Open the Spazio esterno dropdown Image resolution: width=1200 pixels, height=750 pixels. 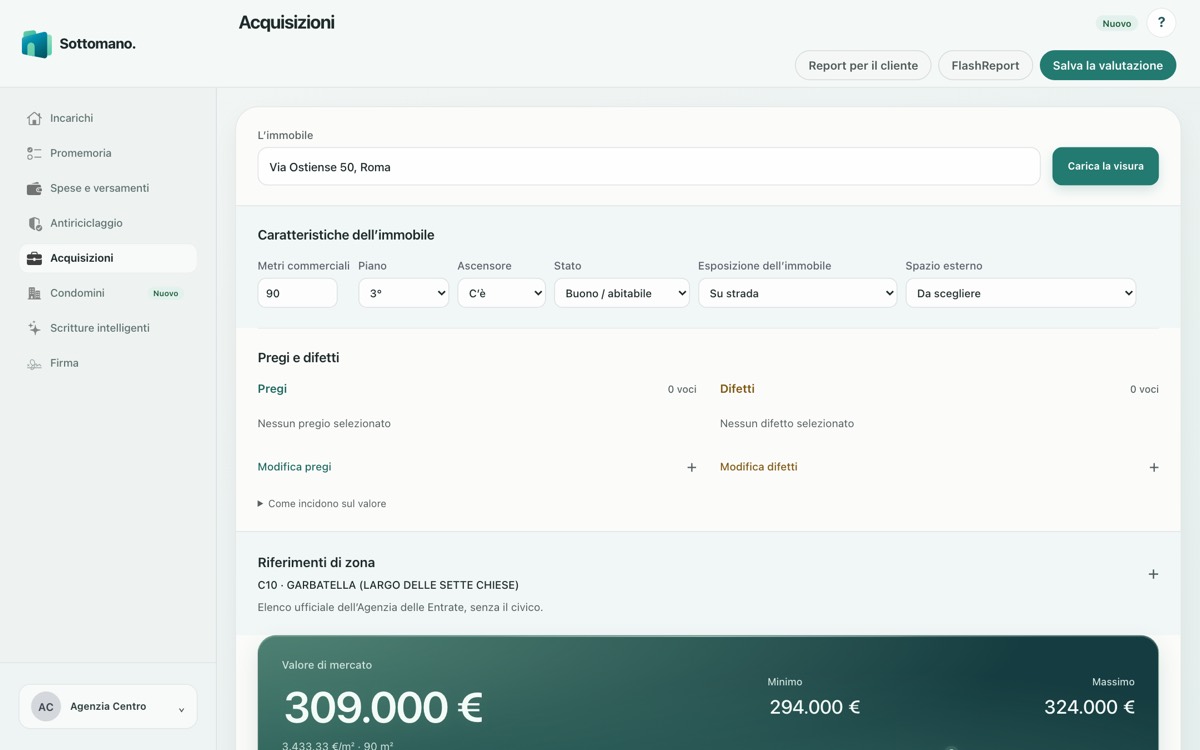pos(1020,293)
